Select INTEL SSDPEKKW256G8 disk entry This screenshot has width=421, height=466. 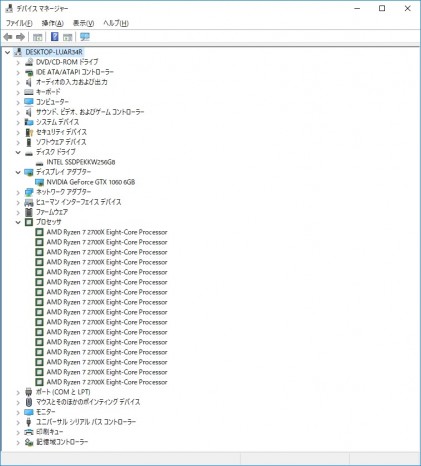(x=81, y=162)
